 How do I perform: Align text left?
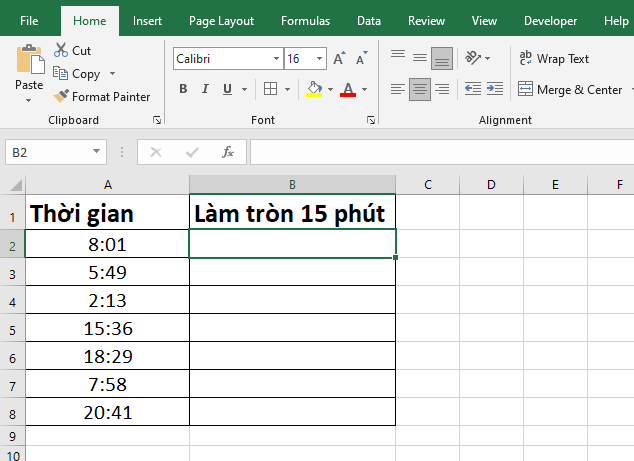click(x=398, y=89)
